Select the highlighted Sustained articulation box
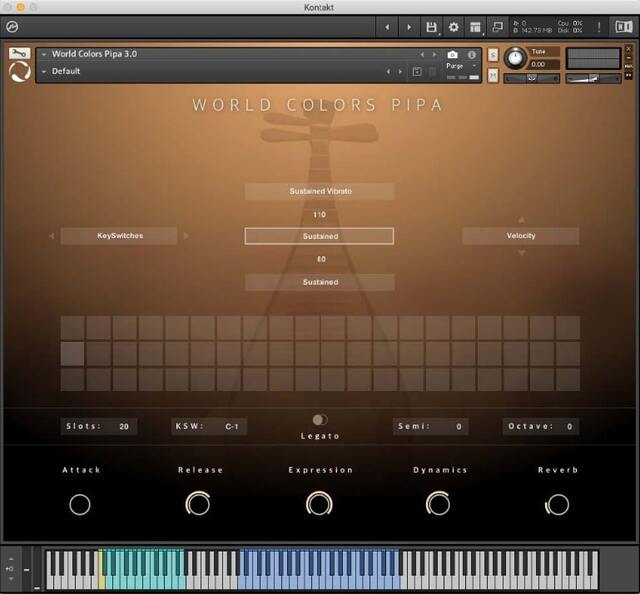The image size is (640, 594). point(319,236)
